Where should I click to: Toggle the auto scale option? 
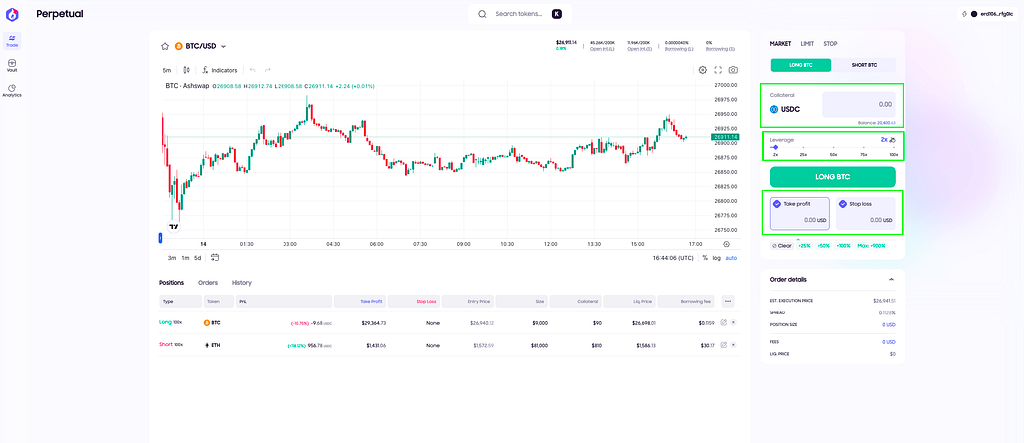(x=731, y=258)
